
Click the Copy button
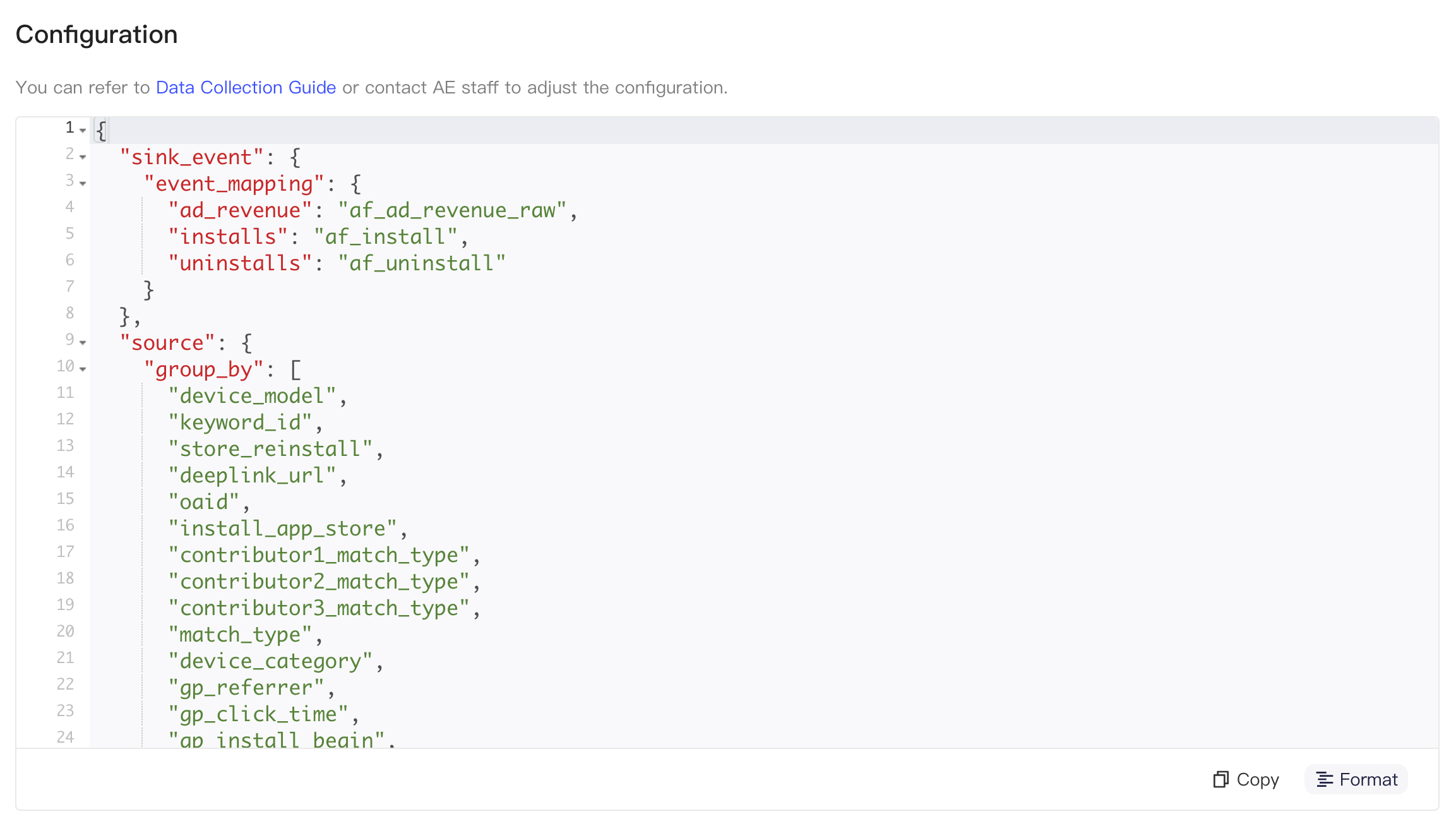click(x=1246, y=779)
